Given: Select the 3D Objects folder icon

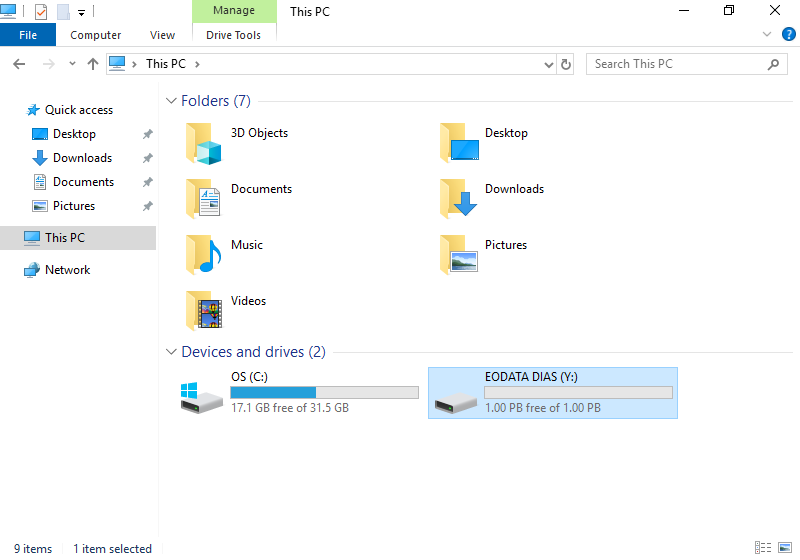Looking at the screenshot, I should 204,144.
